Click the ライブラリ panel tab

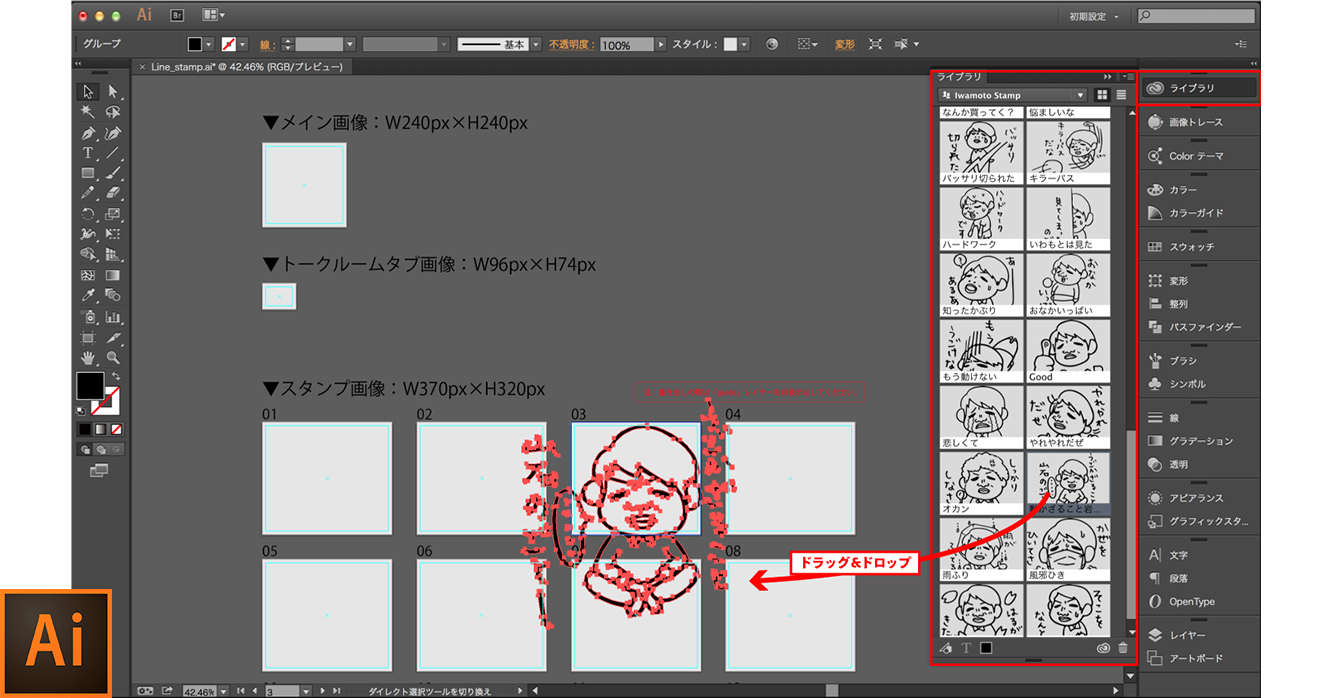click(959, 77)
